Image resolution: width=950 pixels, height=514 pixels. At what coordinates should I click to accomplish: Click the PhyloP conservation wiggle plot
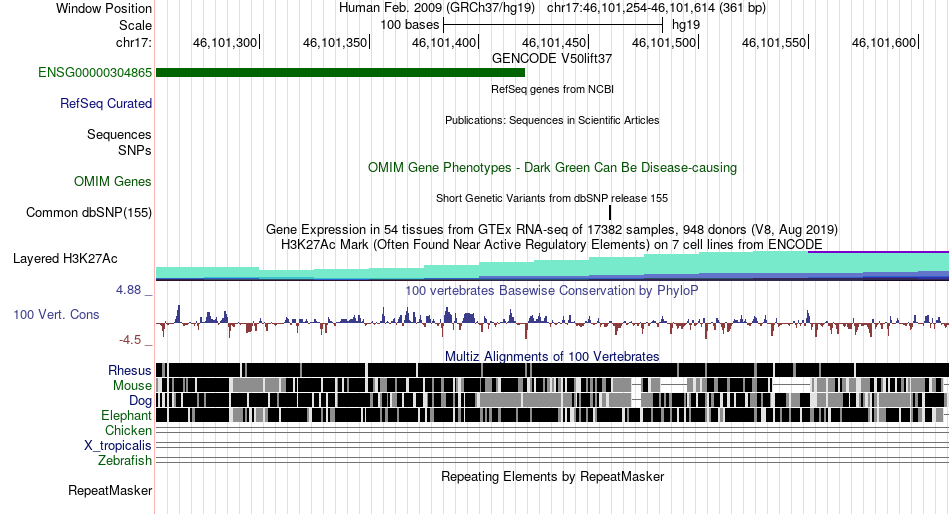click(553, 321)
